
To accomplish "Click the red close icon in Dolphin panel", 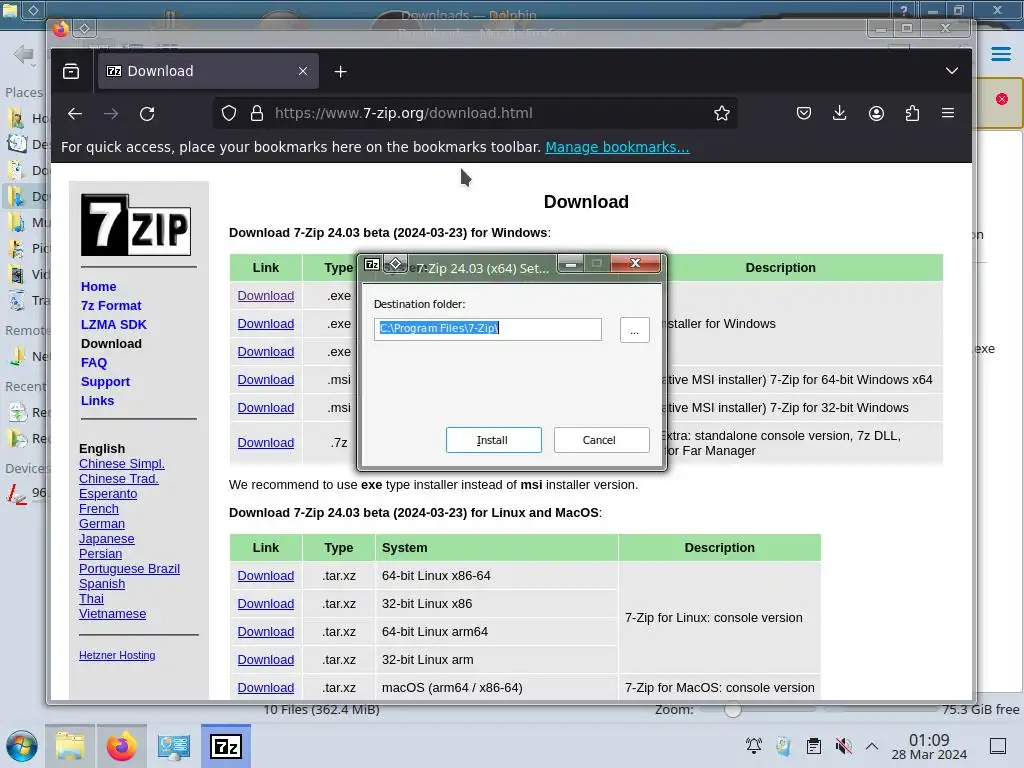I will [1002, 99].
